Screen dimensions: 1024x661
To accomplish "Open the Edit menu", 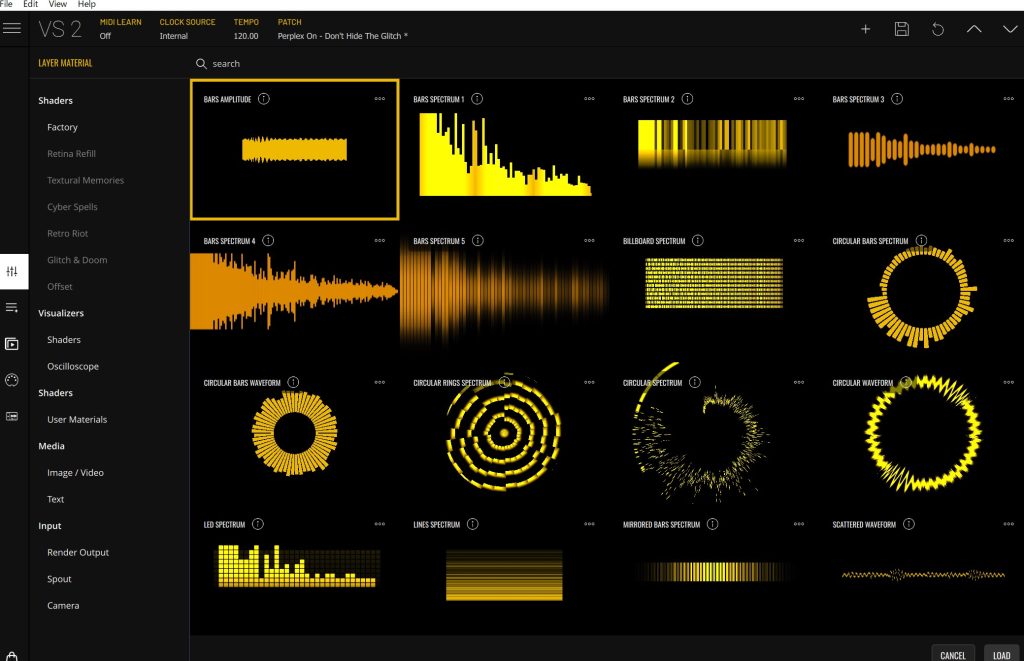I will click(31, 4).
